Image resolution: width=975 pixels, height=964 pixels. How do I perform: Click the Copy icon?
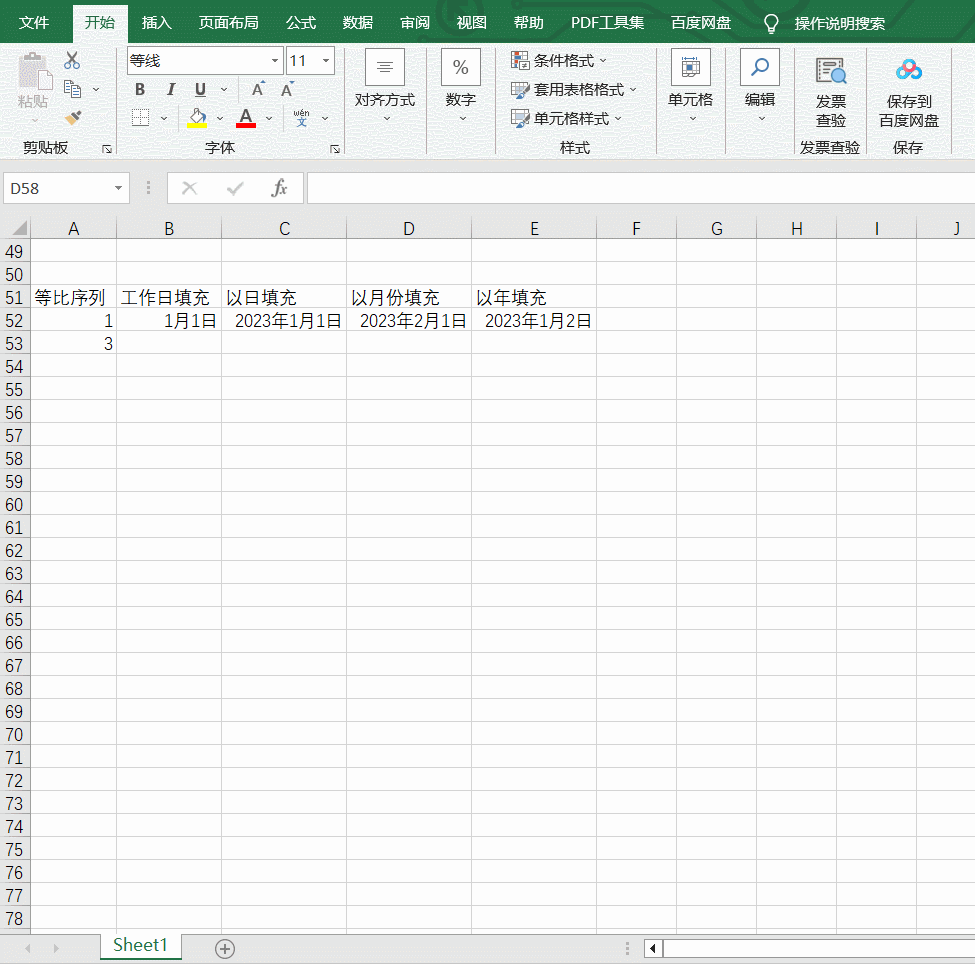pyautogui.click(x=73, y=89)
